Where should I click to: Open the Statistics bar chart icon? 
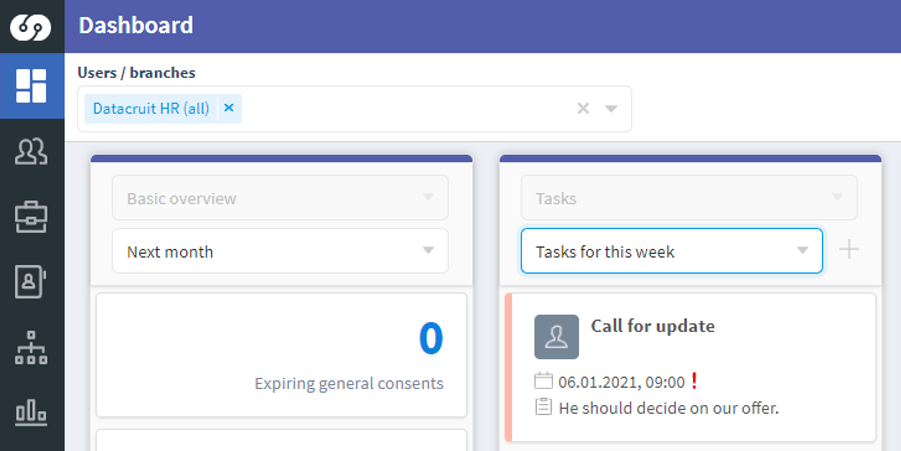coord(32,413)
